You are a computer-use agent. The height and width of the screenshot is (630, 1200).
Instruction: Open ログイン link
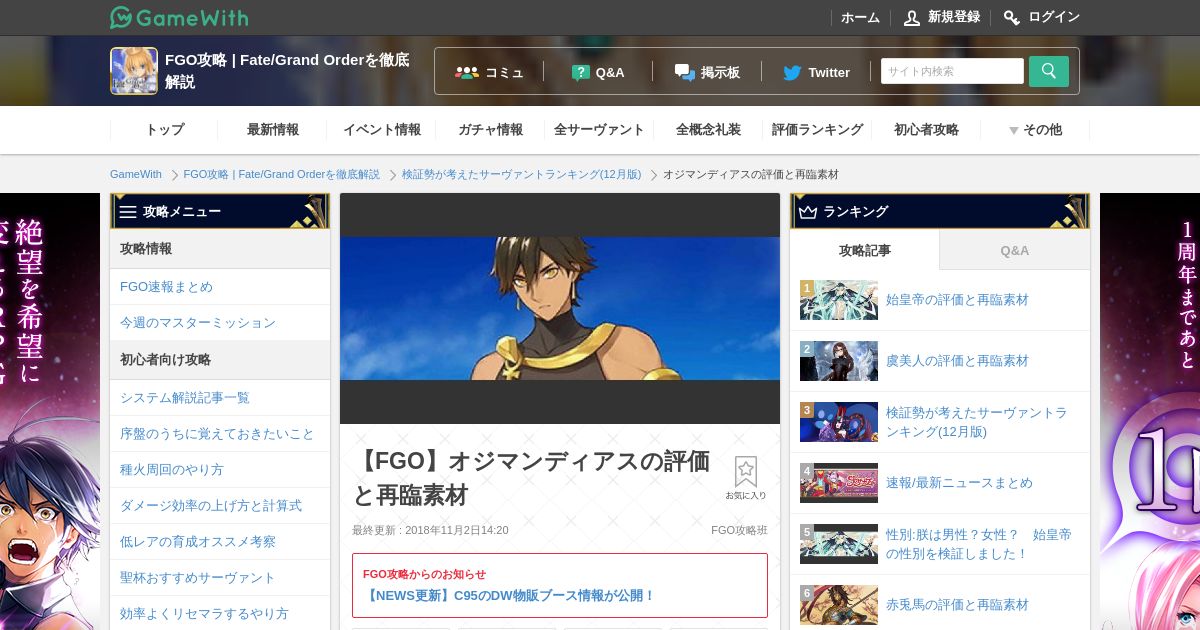coord(1054,18)
